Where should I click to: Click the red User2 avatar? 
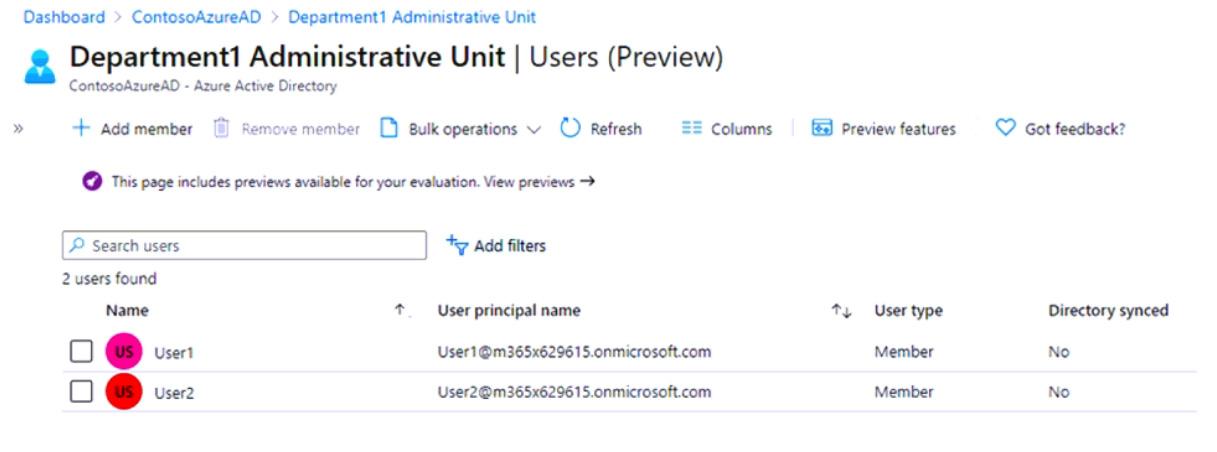coord(124,392)
